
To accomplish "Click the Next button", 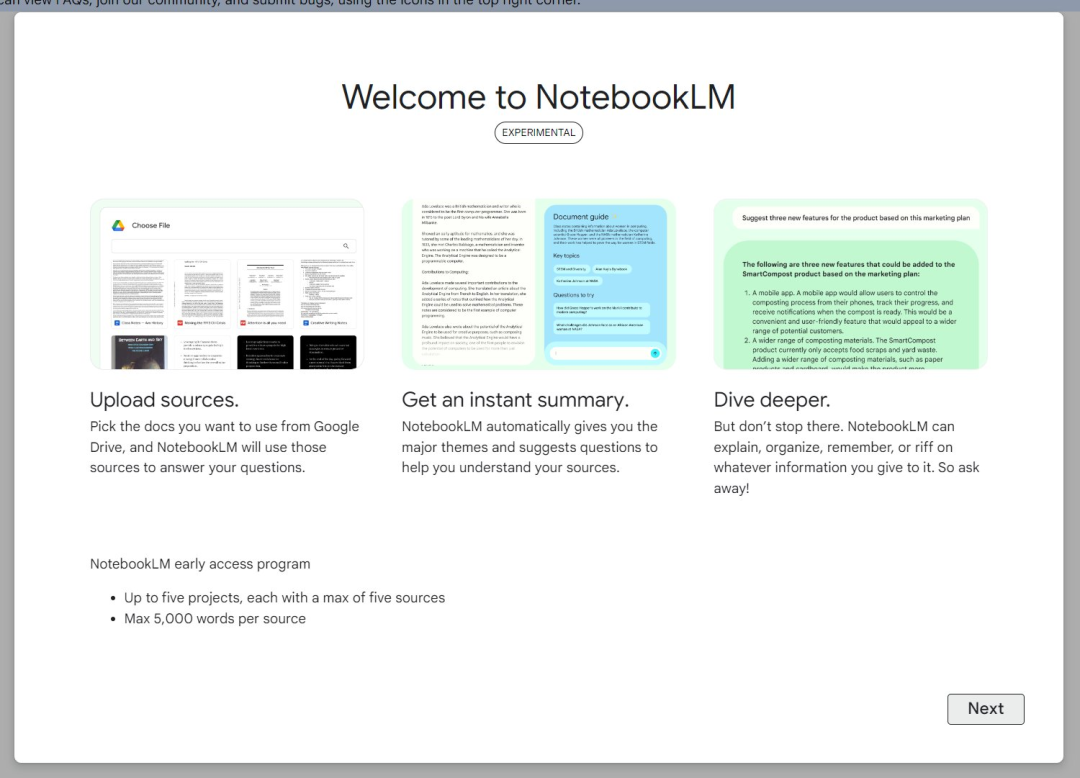I will 985,709.
